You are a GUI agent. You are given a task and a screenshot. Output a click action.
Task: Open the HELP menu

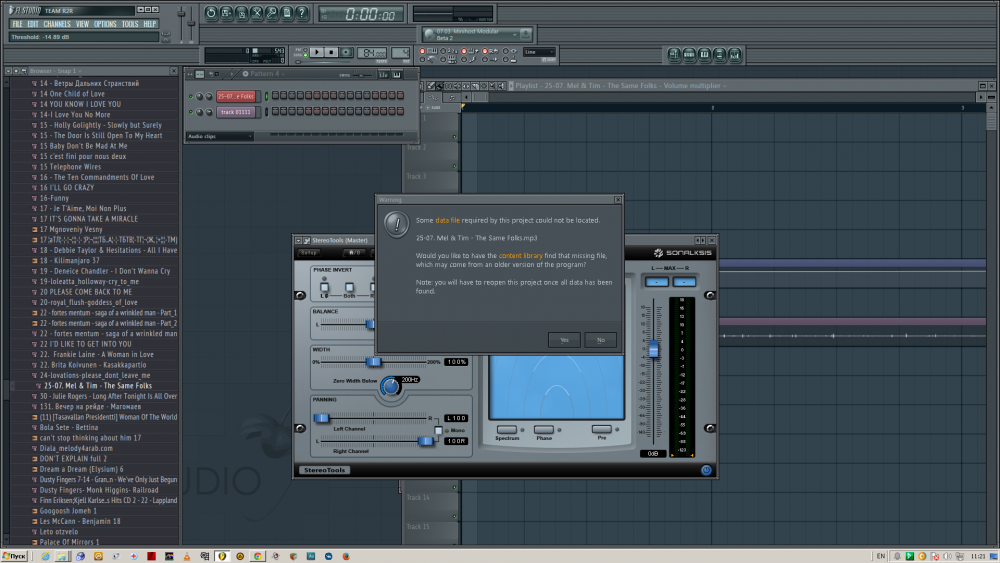pyautogui.click(x=150, y=24)
